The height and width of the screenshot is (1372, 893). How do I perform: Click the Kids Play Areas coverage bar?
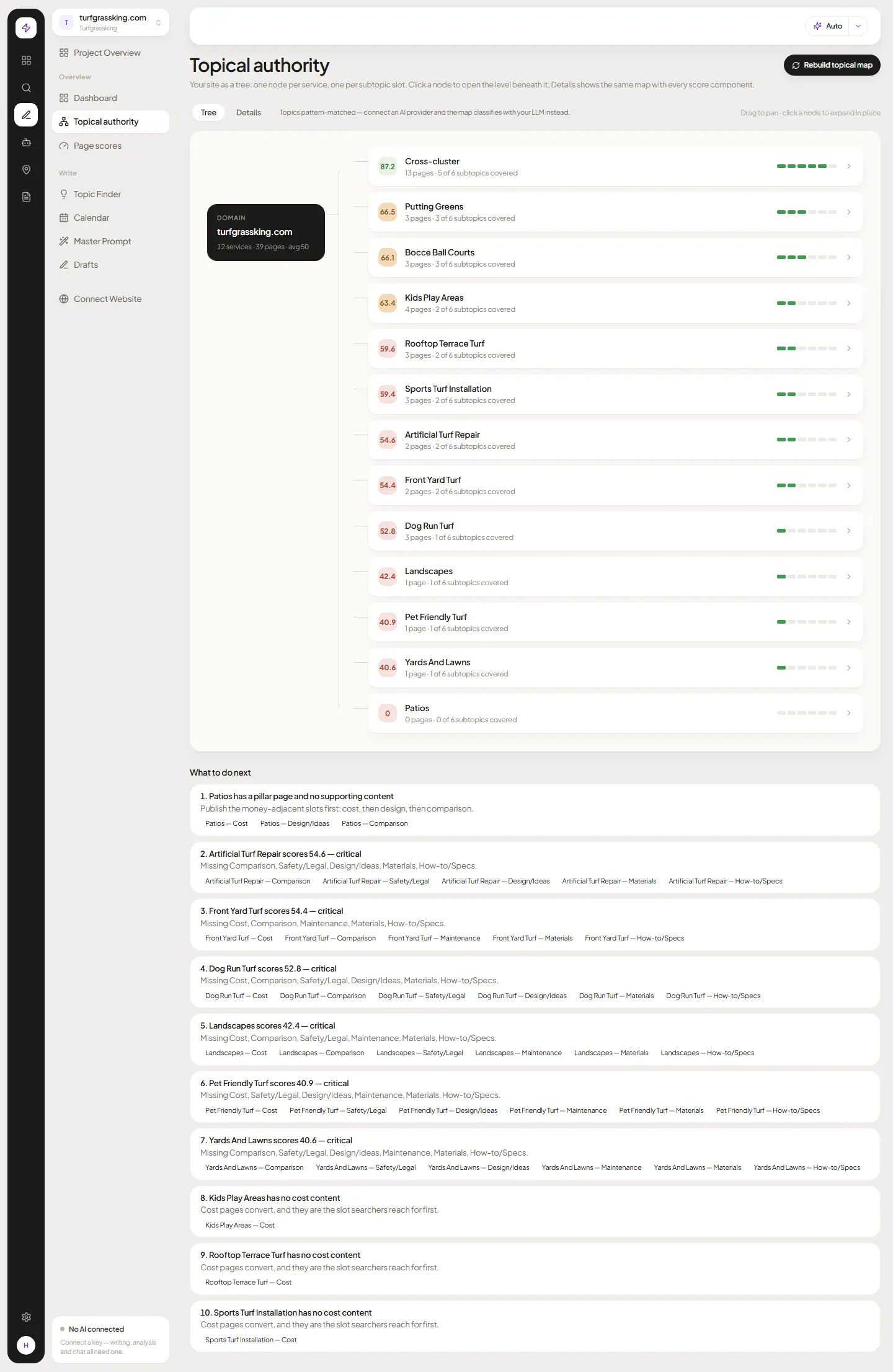pyautogui.click(x=806, y=303)
